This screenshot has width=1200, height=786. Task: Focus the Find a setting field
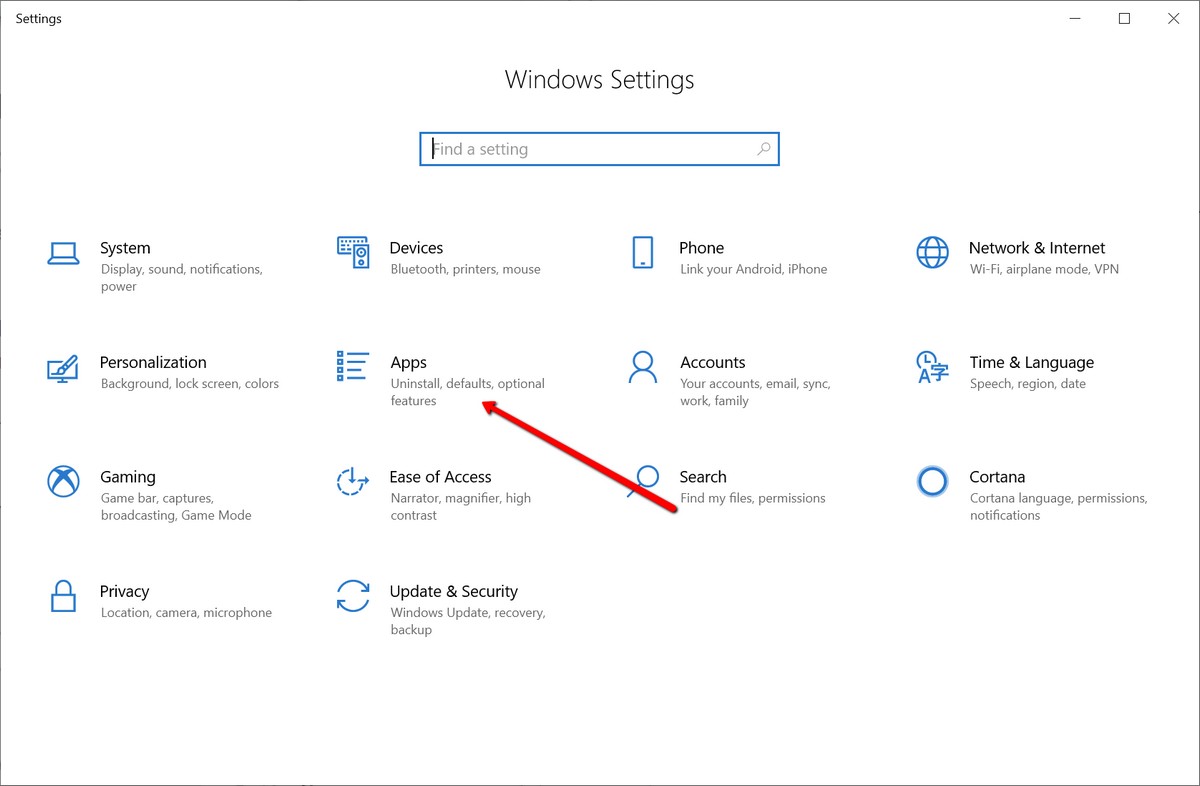(x=590, y=149)
